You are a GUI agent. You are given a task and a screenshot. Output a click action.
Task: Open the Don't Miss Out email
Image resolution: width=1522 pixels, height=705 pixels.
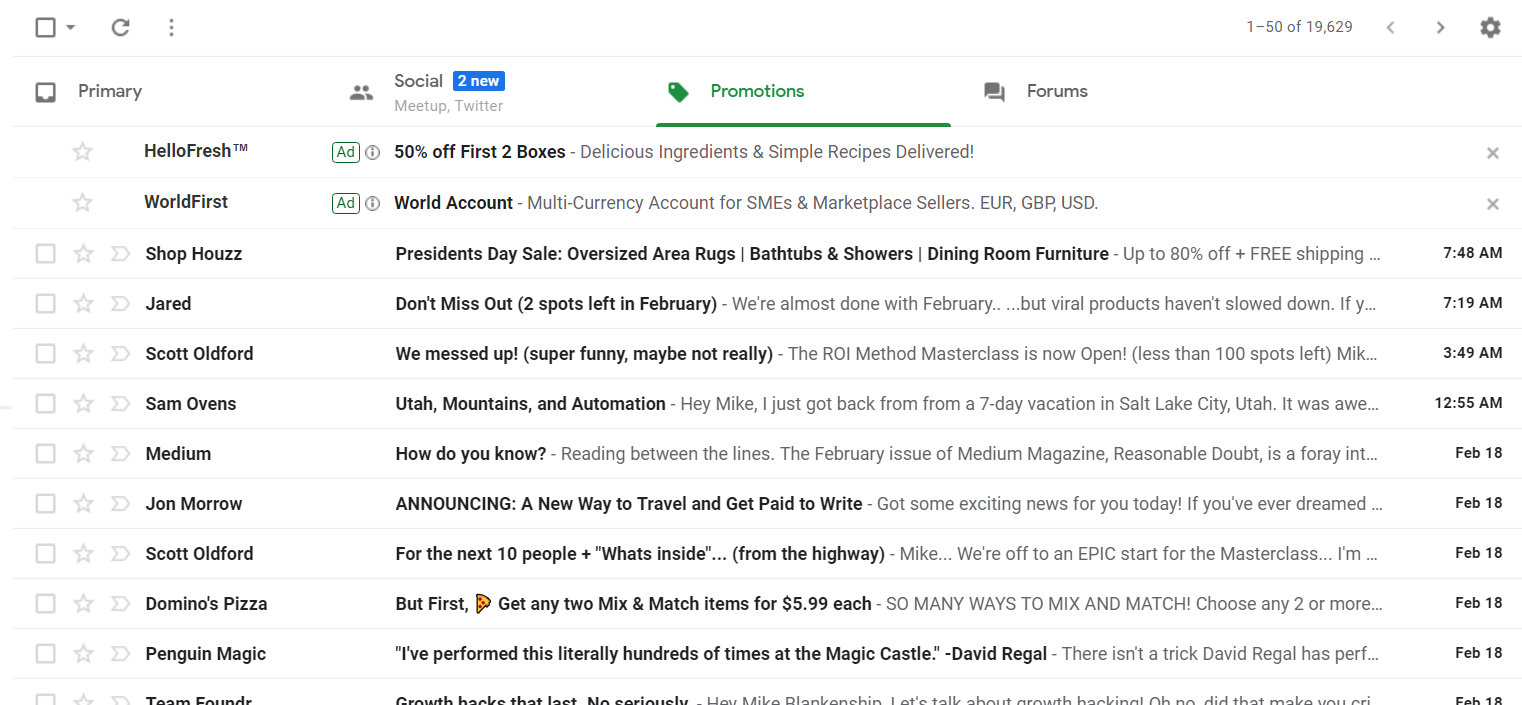(767, 304)
